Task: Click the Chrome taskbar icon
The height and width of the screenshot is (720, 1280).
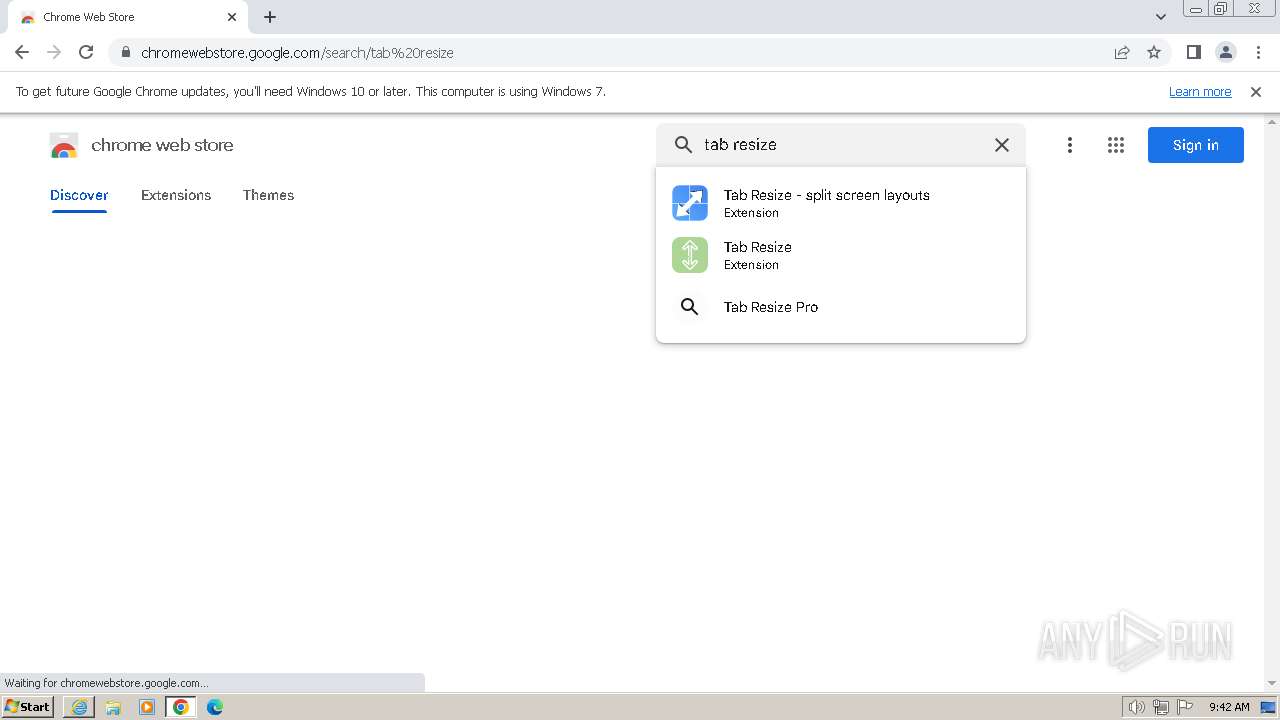Action: (181, 707)
